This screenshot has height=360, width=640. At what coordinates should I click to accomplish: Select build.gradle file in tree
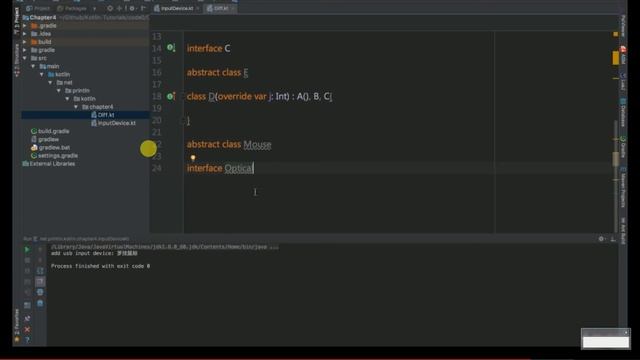(50, 131)
